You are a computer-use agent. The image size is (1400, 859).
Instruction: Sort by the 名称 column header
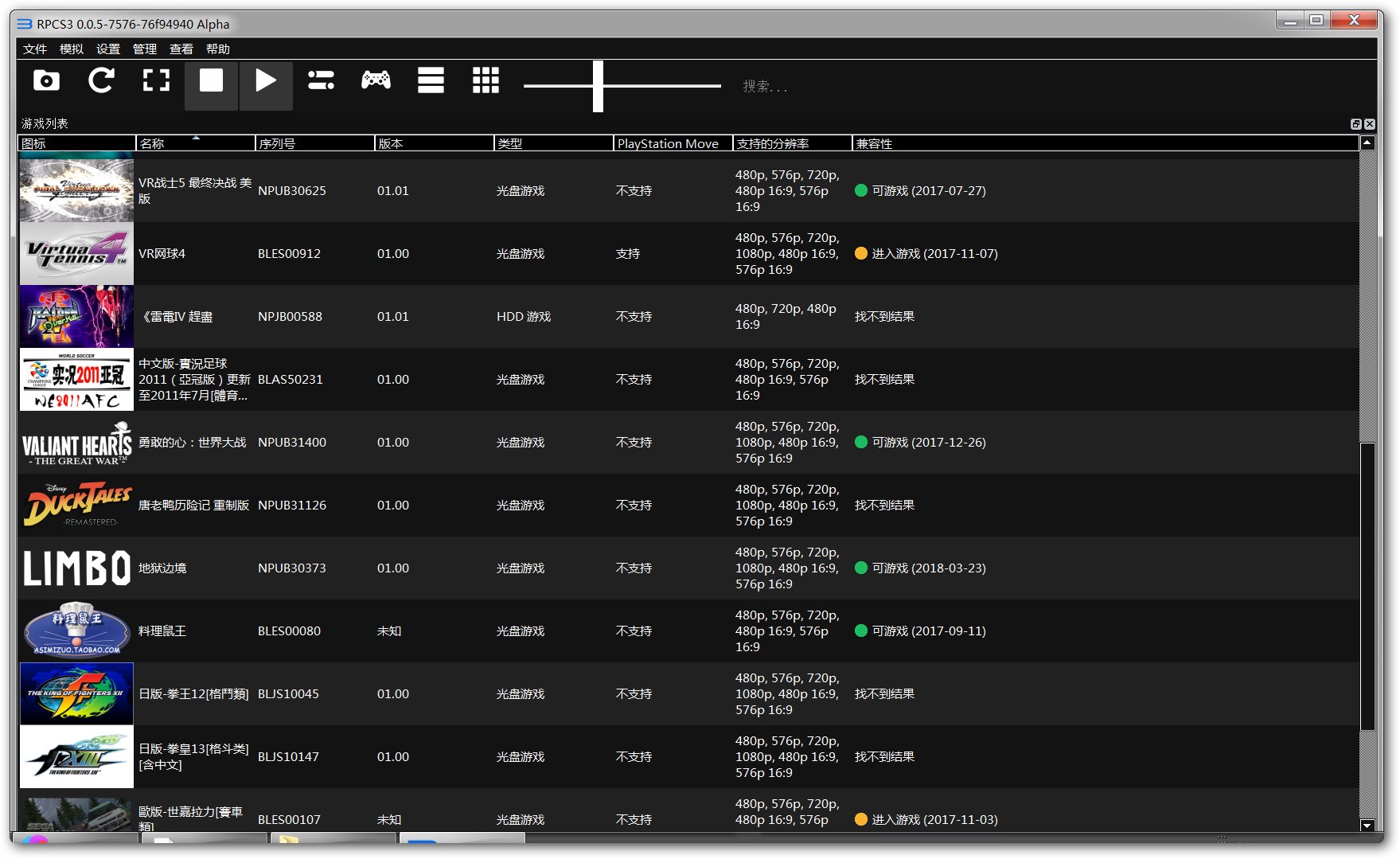(196, 143)
